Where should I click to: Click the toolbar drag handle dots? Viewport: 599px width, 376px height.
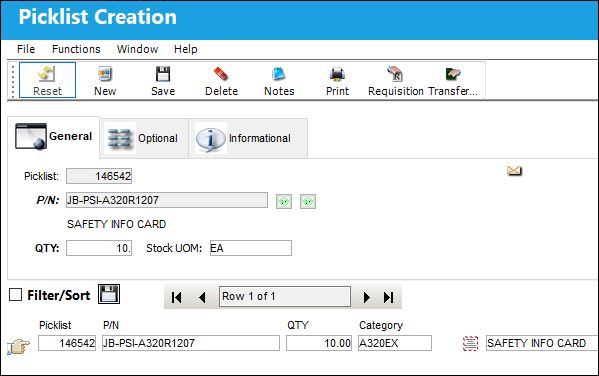pos(13,81)
